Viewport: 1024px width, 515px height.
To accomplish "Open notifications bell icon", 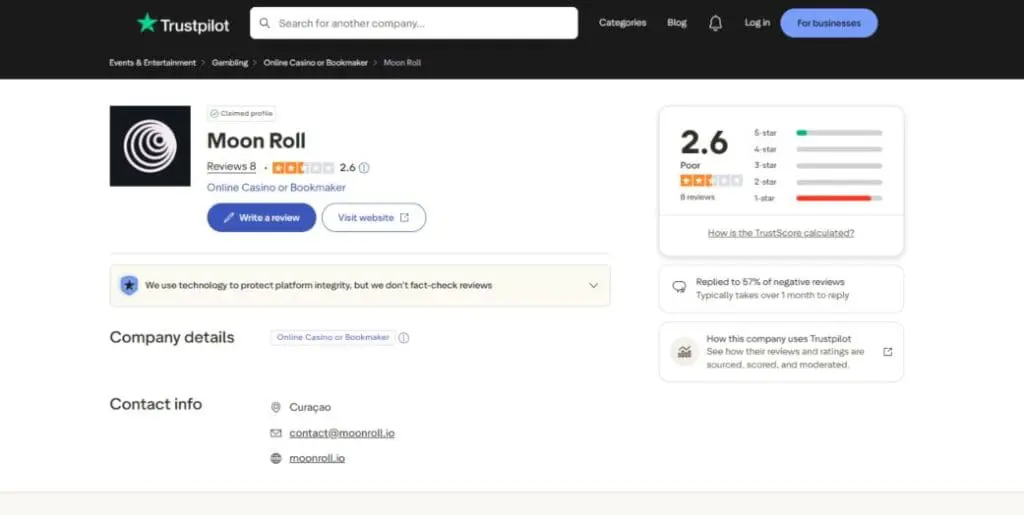I will (x=715, y=23).
